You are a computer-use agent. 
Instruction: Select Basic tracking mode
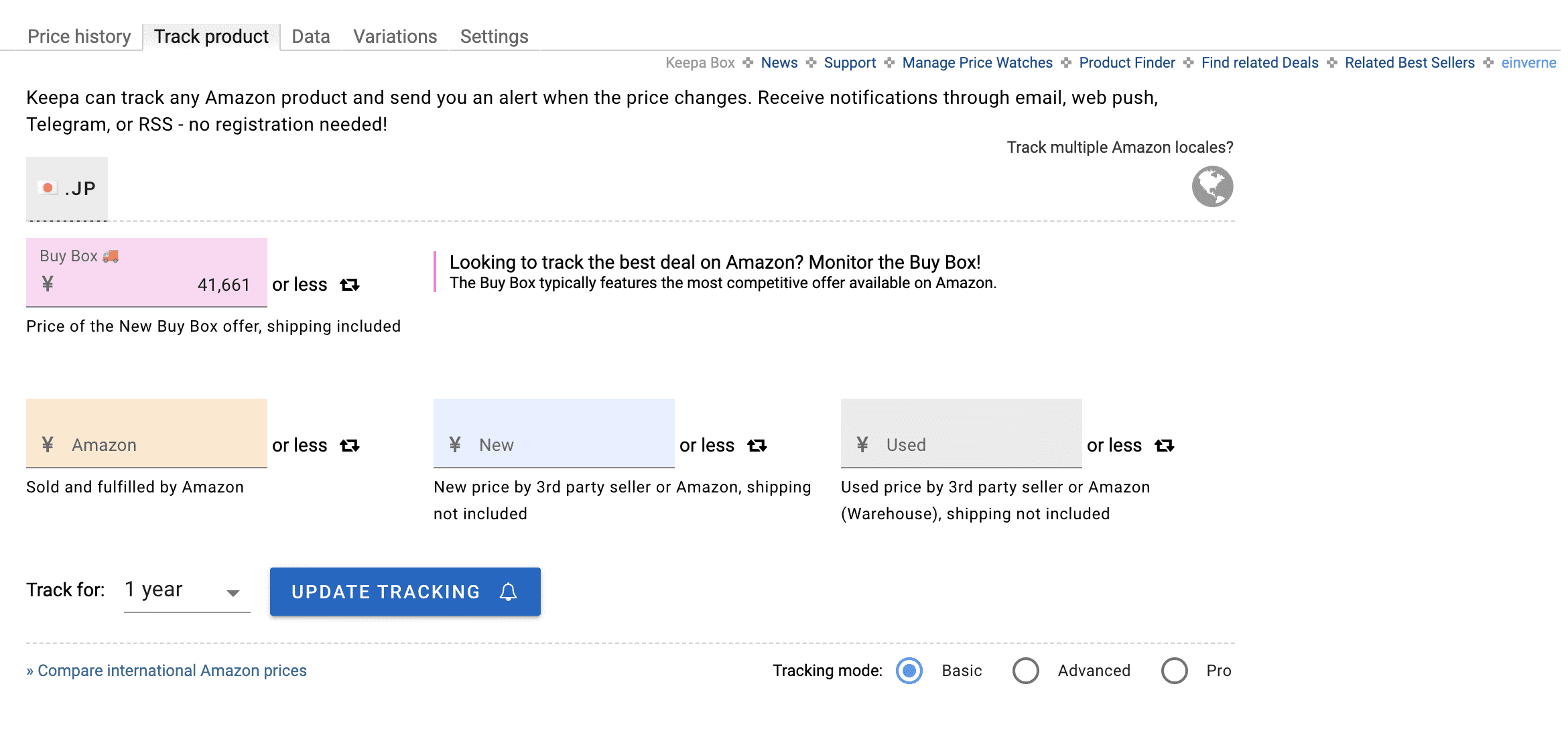tap(909, 671)
